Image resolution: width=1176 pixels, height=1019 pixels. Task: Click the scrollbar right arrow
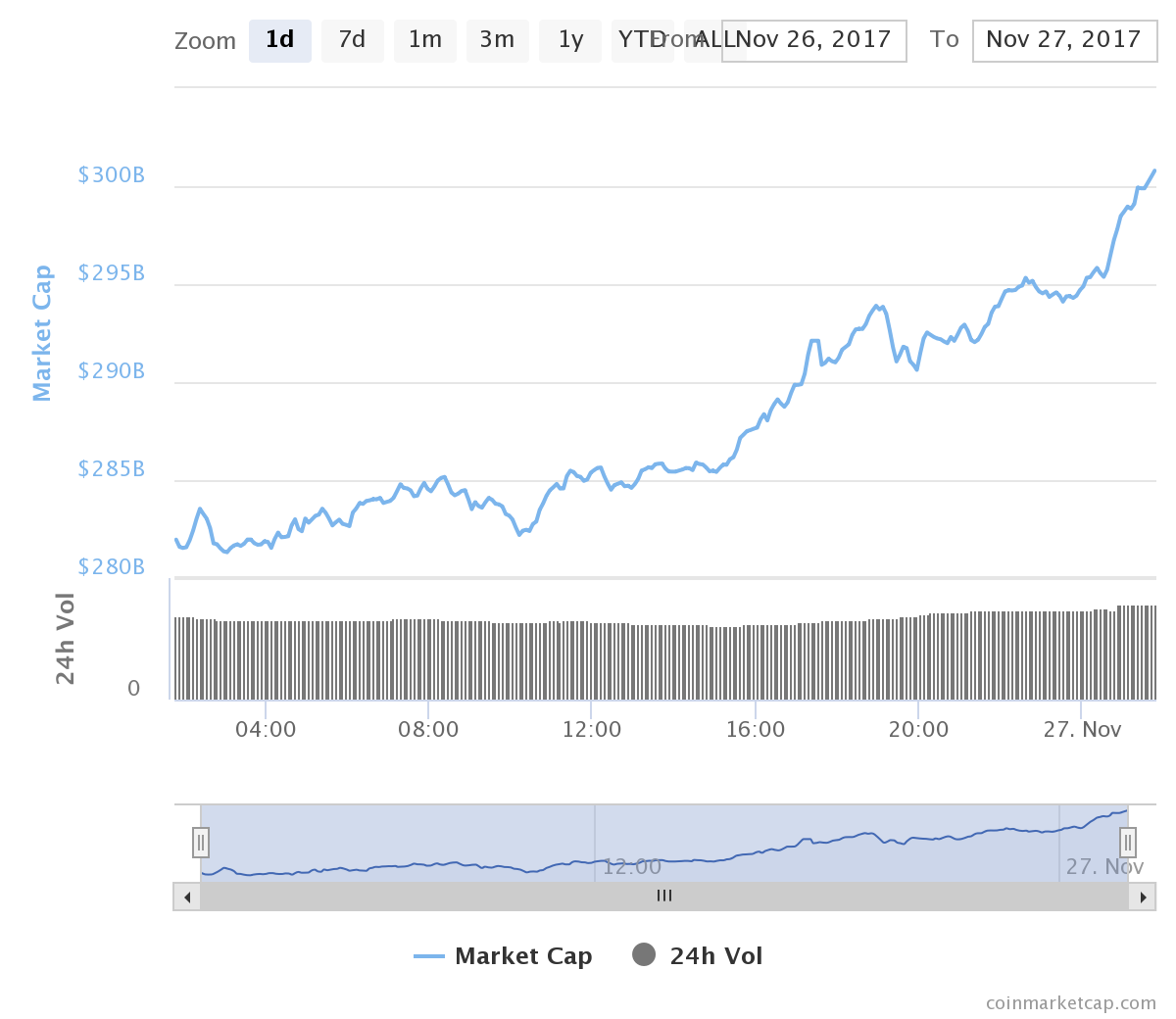(1143, 897)
